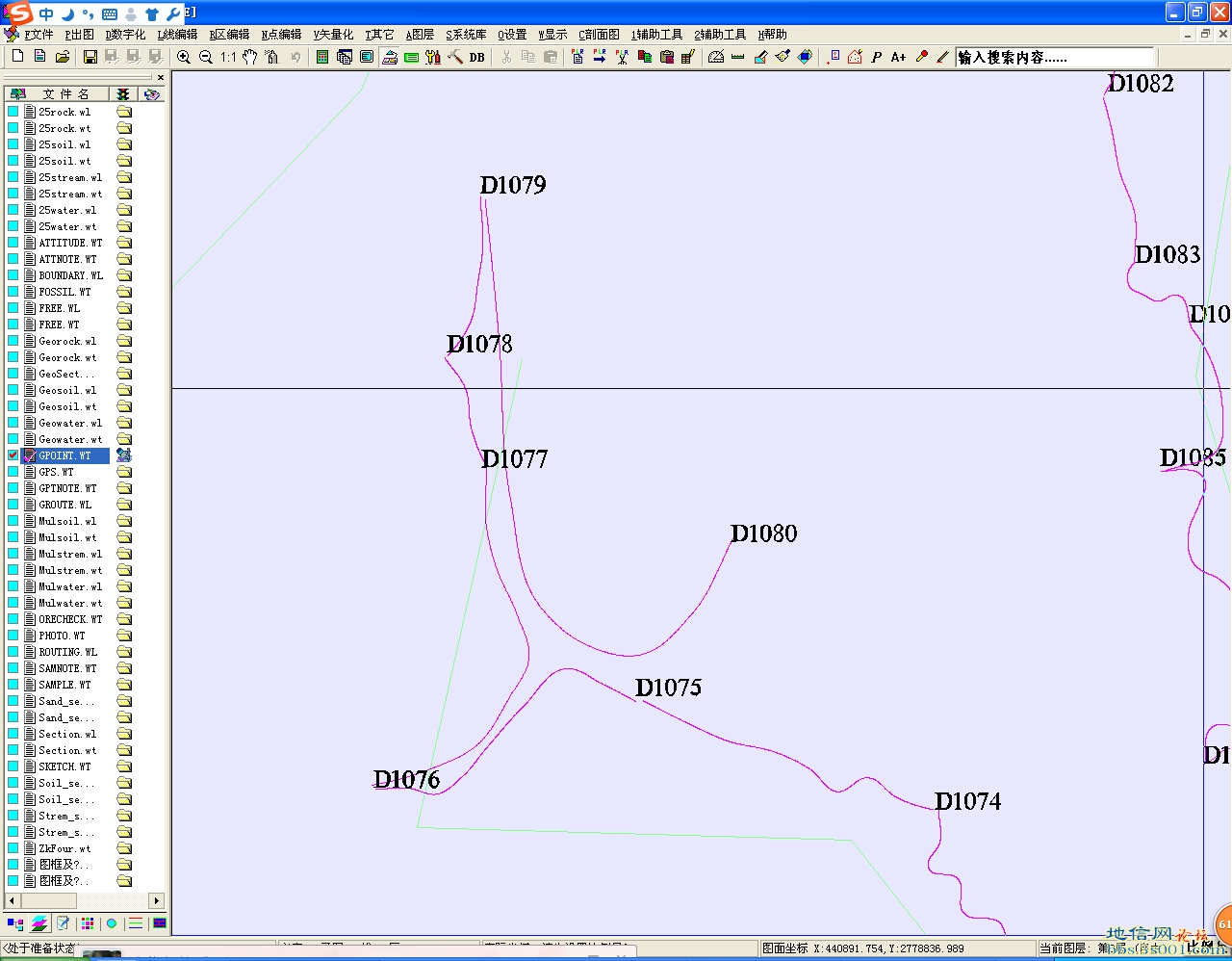Close the file list panel
The image size is (1232, 961).
click(x=161, y=77)
